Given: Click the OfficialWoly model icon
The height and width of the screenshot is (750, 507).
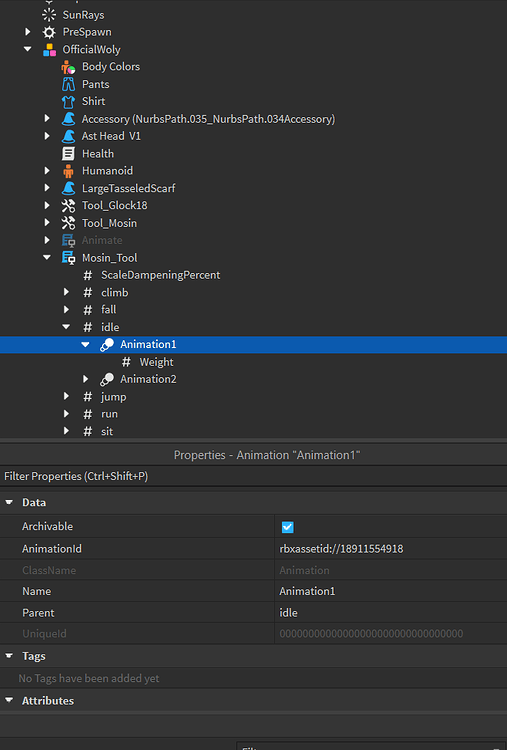Looking at the screenshot, I should tap(49, 50).
